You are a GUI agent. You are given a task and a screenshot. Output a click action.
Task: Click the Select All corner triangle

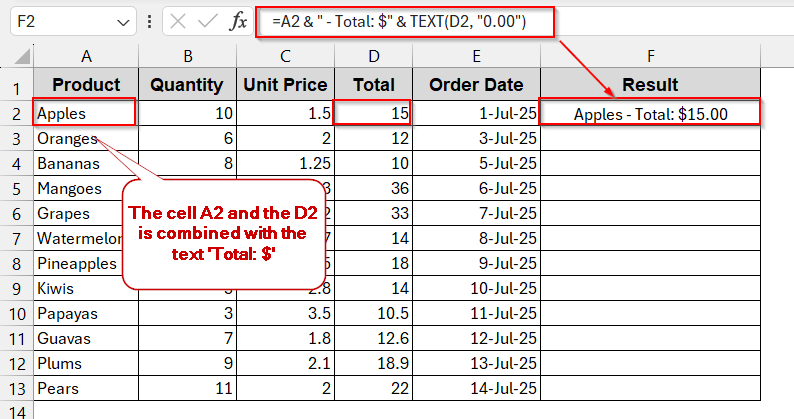pos(17,57)
